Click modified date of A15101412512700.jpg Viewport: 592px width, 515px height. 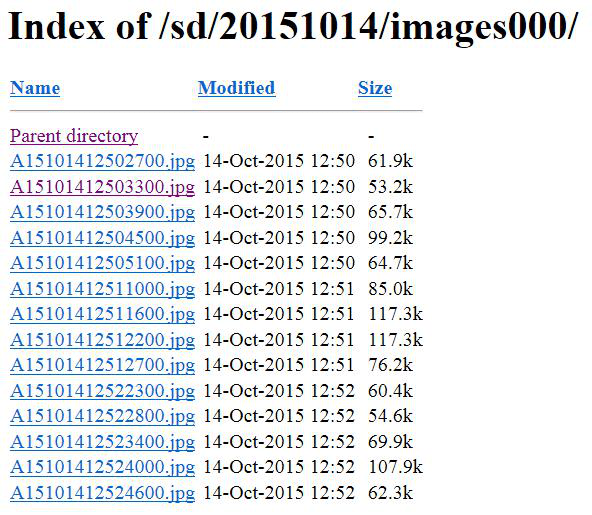click(x=279, y=365)
